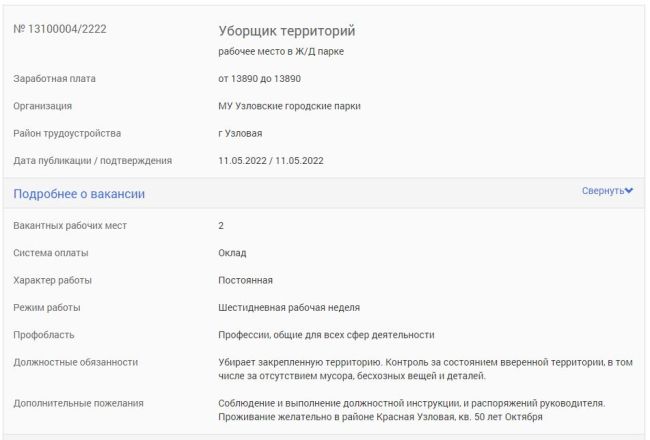Click work type value Постоянная

click(x=245, y=280)
